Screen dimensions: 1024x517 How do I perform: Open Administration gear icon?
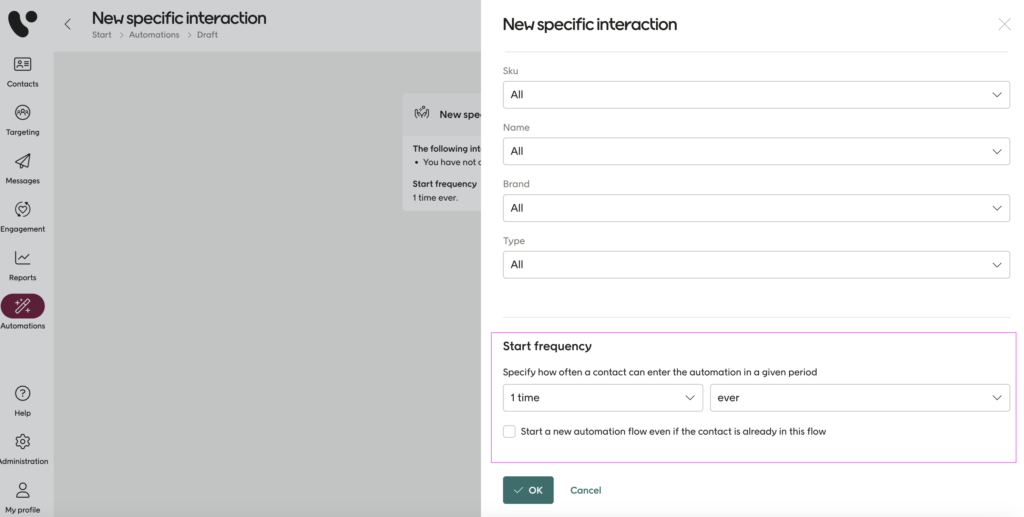[22, 442]
